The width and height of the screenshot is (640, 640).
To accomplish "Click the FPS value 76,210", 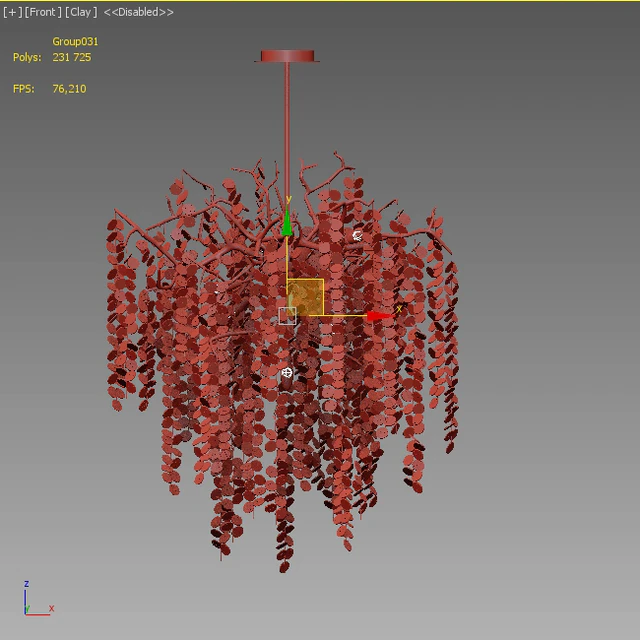I will tap(69, 89).
